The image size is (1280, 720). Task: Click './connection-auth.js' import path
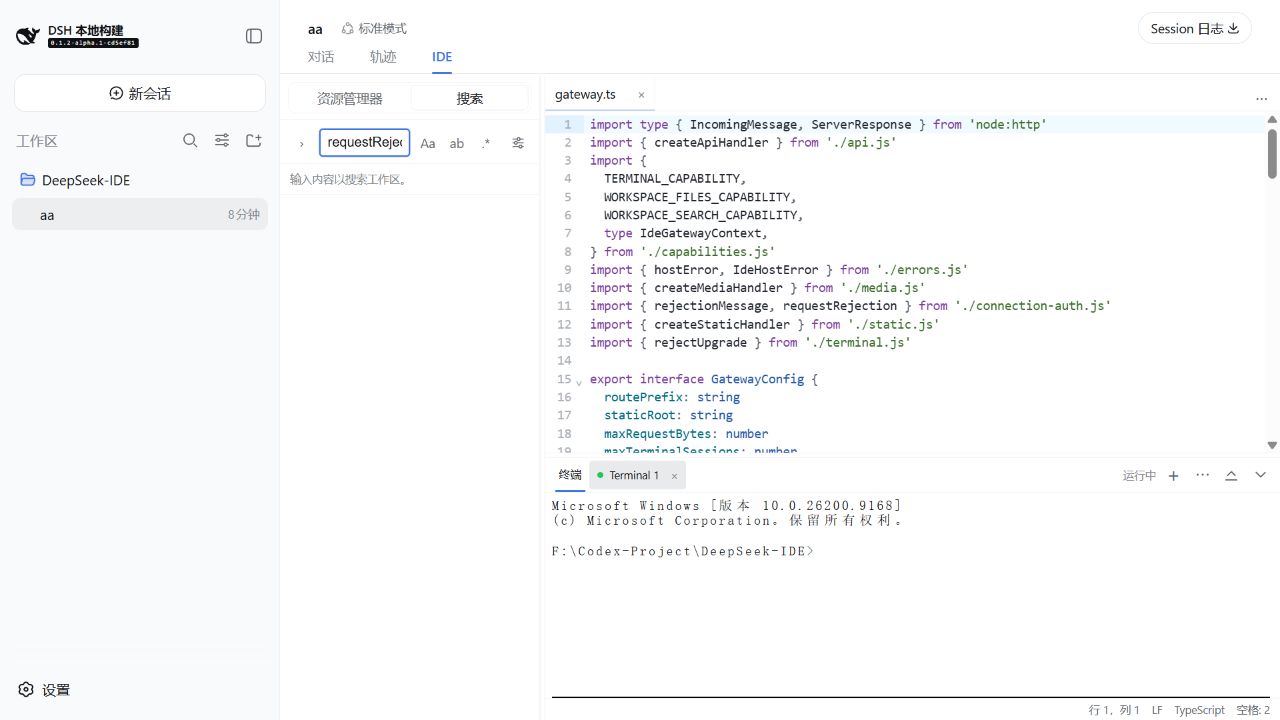pyautogui.click(x=1033, y=306)
